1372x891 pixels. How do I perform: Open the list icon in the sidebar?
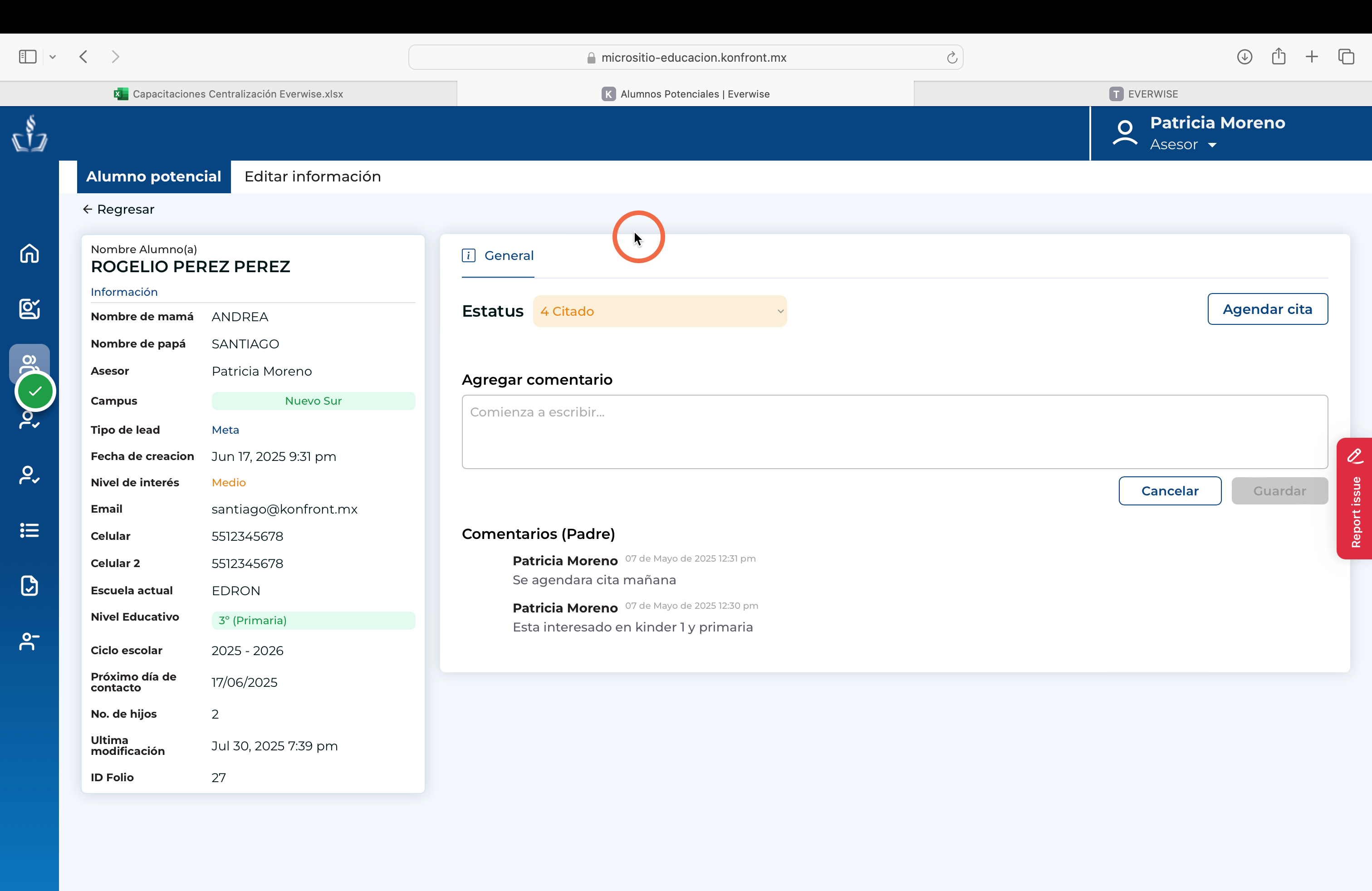[29, 529]
